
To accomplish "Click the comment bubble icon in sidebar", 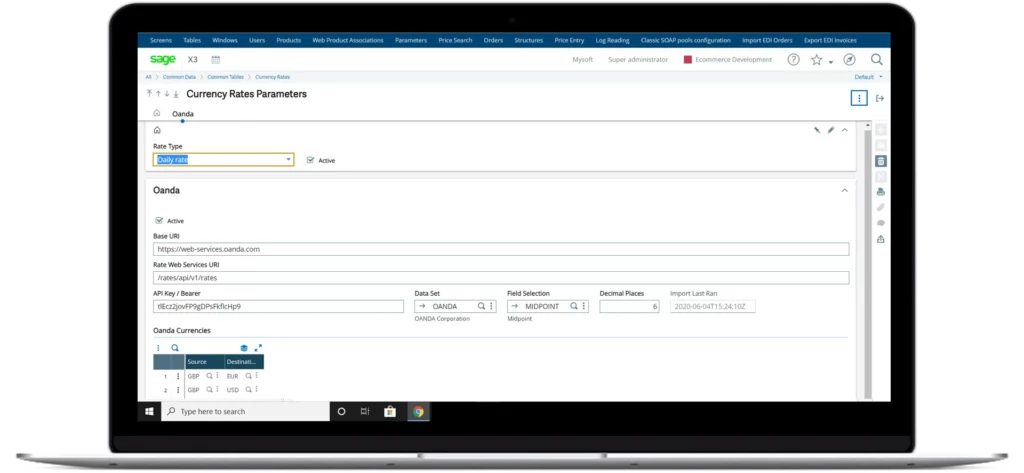I will coord(881,223).
